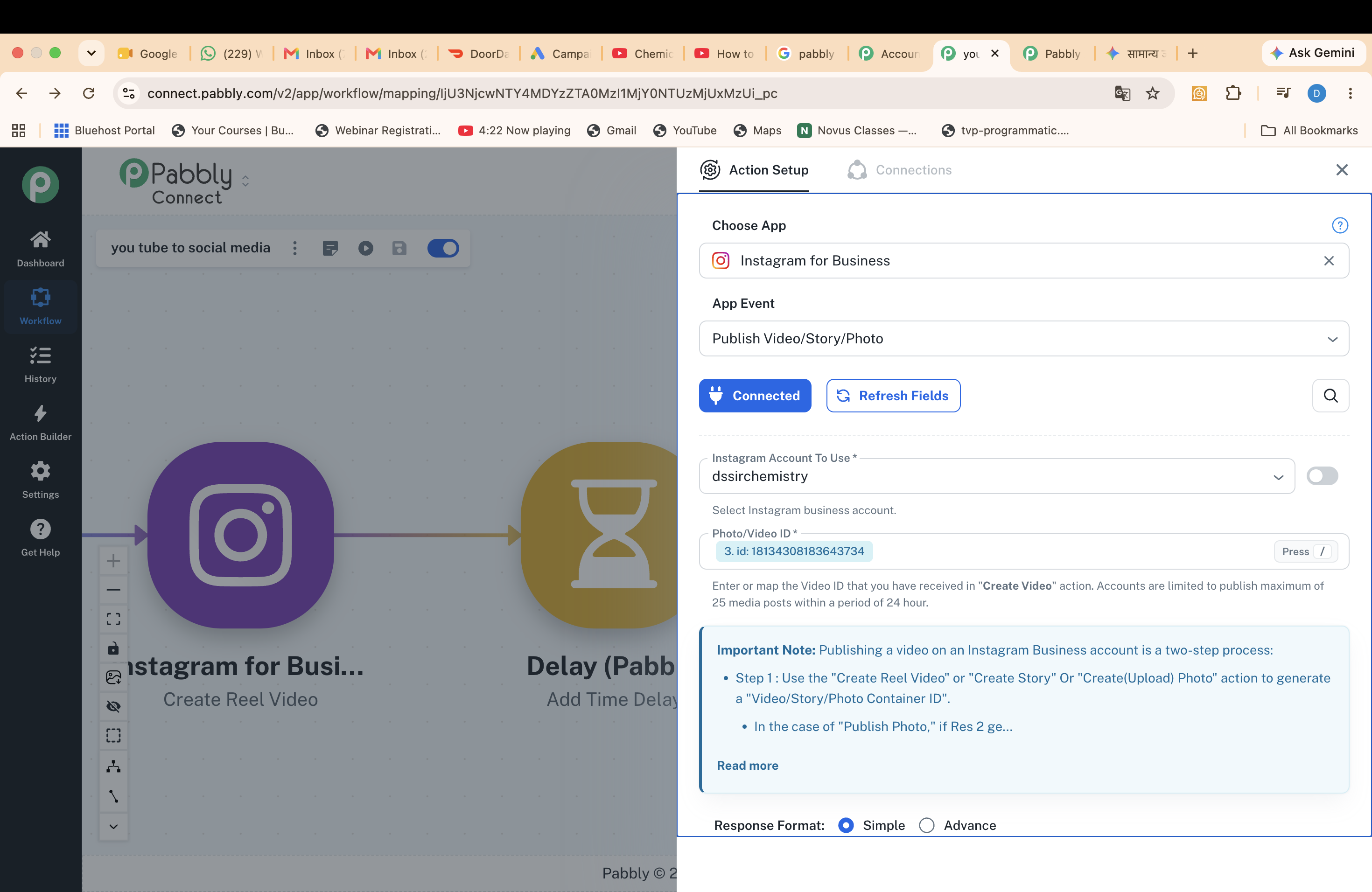Select the Simple response format
The height and width of the screenshot is (892, 1372).
pyautogui.click(x=846, y=825)
